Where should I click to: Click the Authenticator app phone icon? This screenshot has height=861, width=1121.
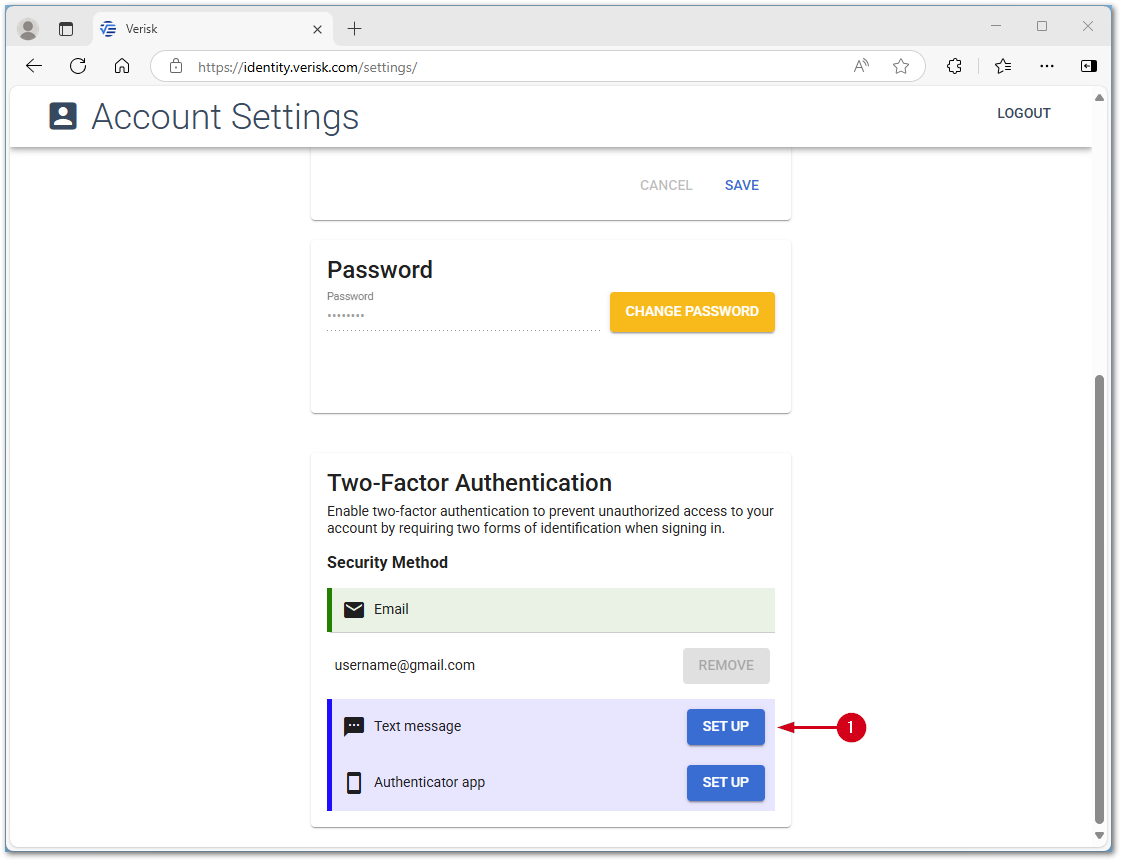tap(354, 782)
